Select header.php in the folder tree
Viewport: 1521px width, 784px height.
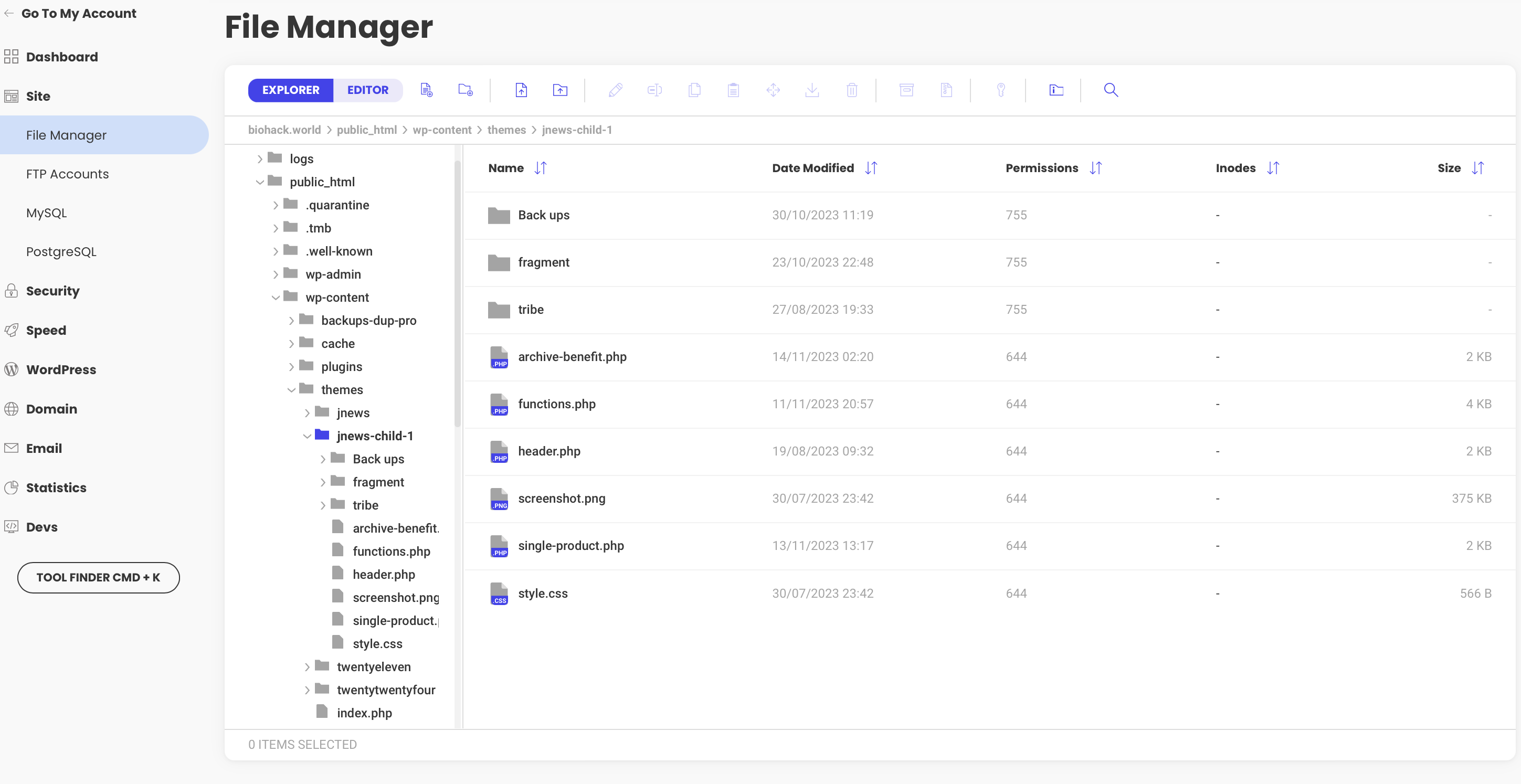click(x=384, y=575)
